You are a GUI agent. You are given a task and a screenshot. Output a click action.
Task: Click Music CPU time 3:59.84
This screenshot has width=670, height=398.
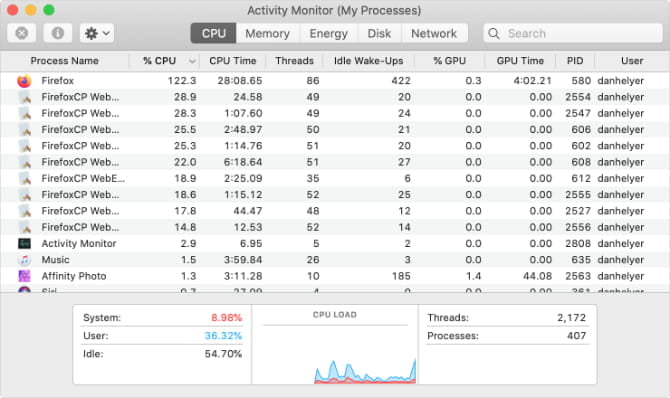click(x=243, y=259)
